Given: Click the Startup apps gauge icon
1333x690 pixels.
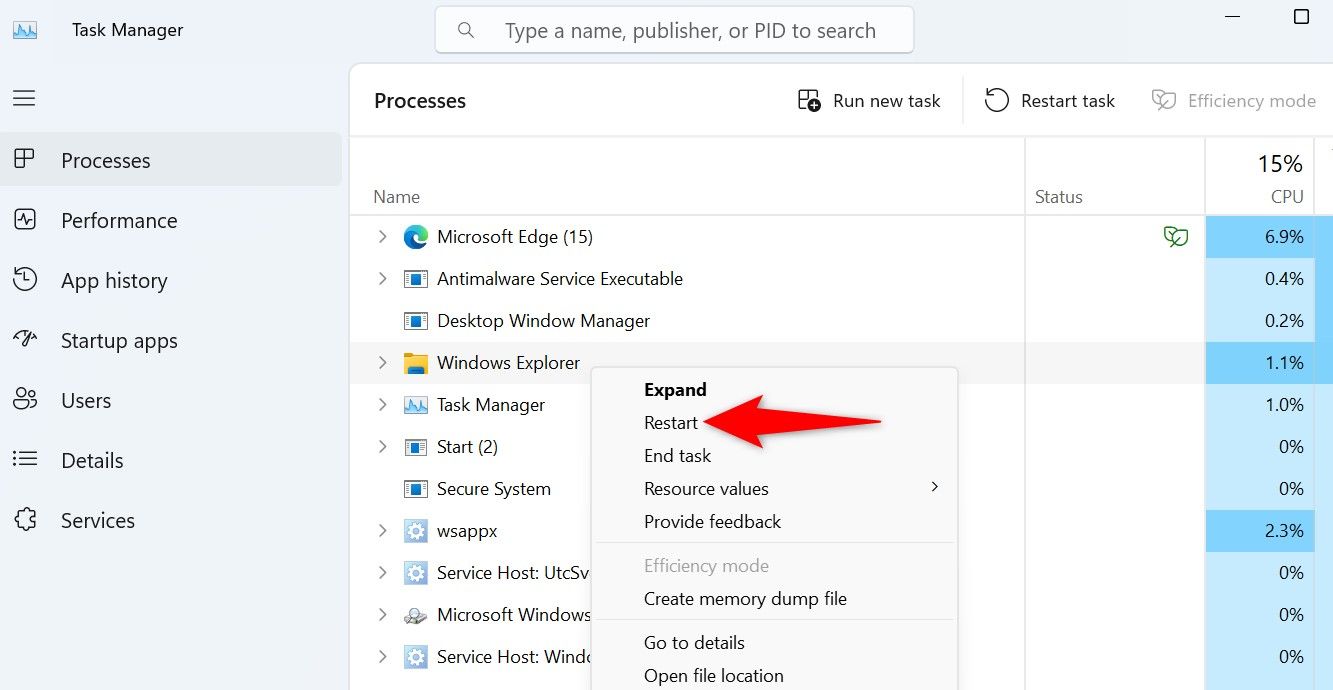Looking at the screenshot, I should tap(25, 340).
